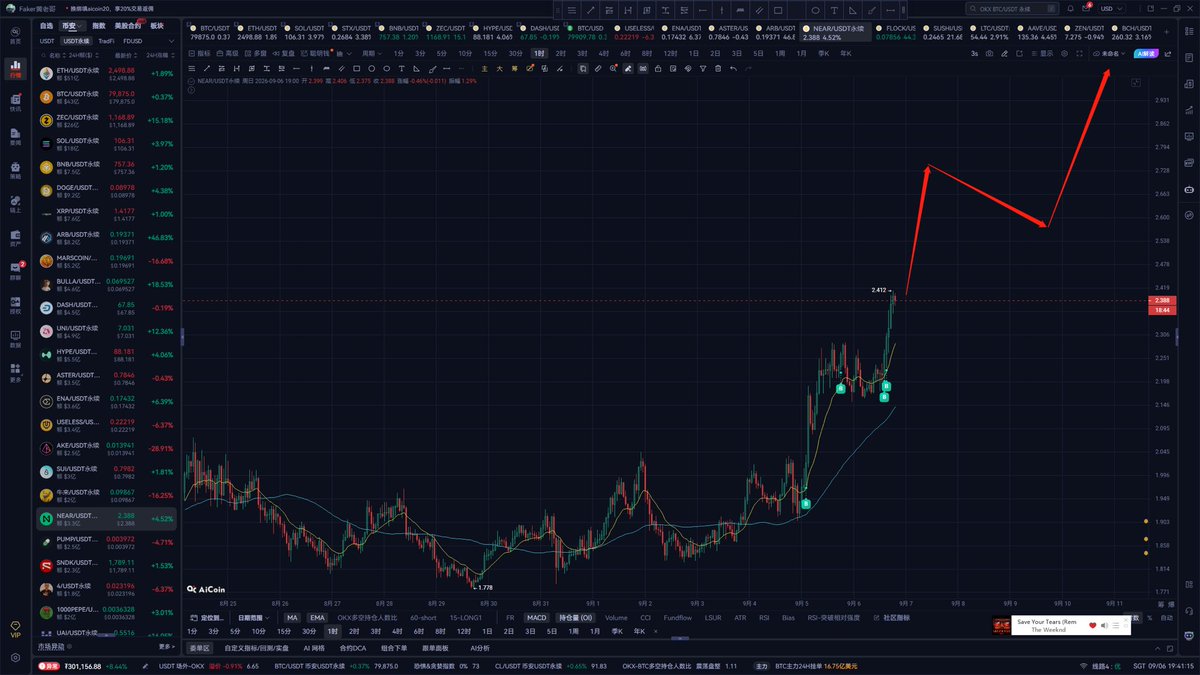Select the 4时 timeframe in top bar
The image size is (1200, 675).
pos(603,53)
